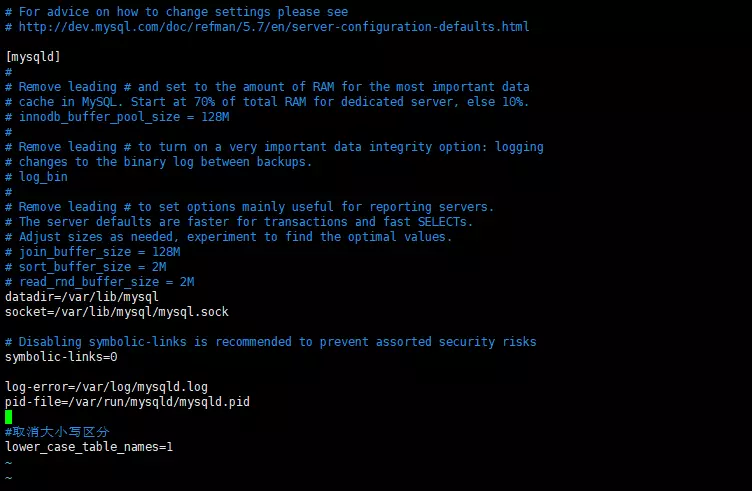
Task: Click the commented log_bin line
Action: coord(42,177)
